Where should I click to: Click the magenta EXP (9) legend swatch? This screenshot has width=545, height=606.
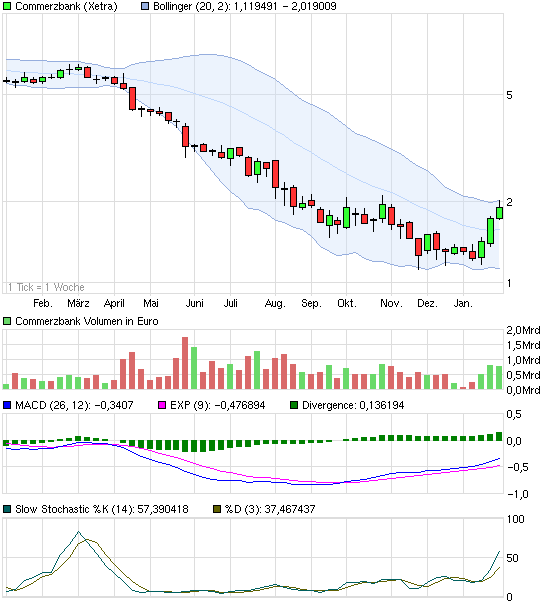coord(162,405)
